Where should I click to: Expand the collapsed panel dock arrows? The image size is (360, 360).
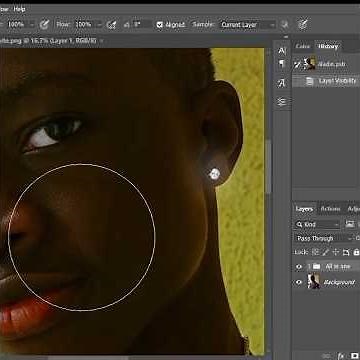tap(286, 36)
